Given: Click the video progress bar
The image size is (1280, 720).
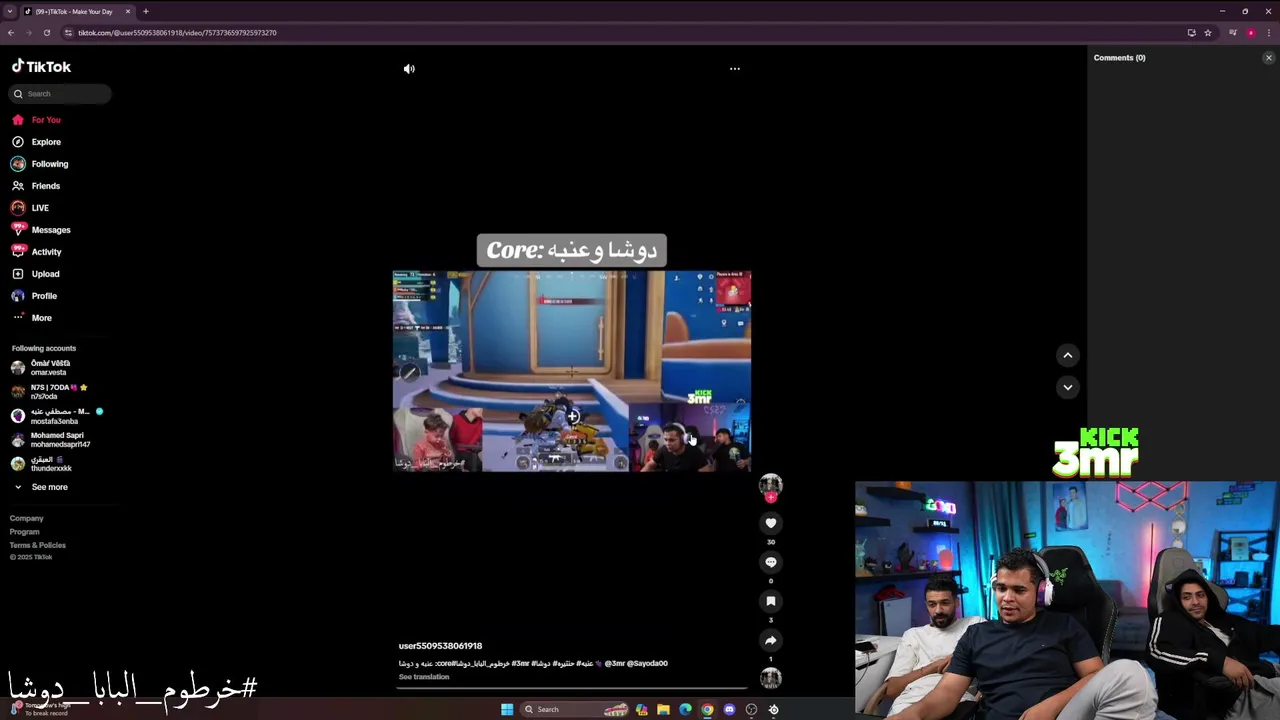Looking at the screenshot, I should point(572,688).
